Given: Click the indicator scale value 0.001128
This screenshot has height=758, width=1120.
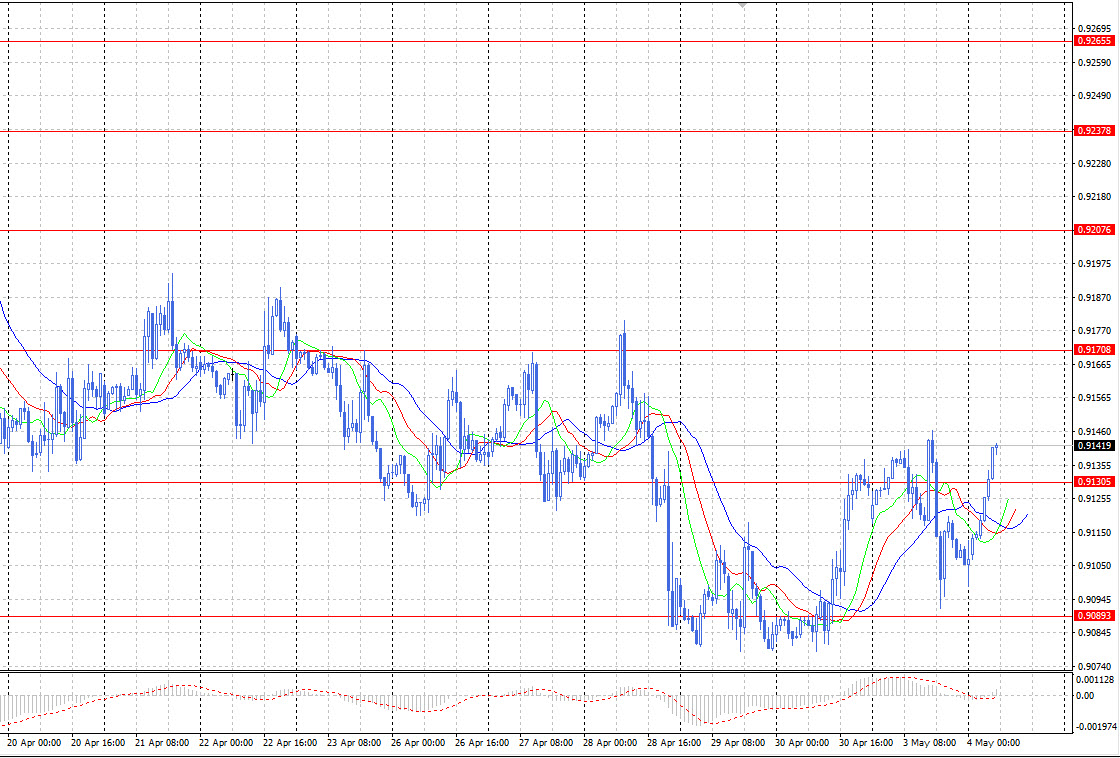Looking at the screenshot, I should (x=1095, y=679).
